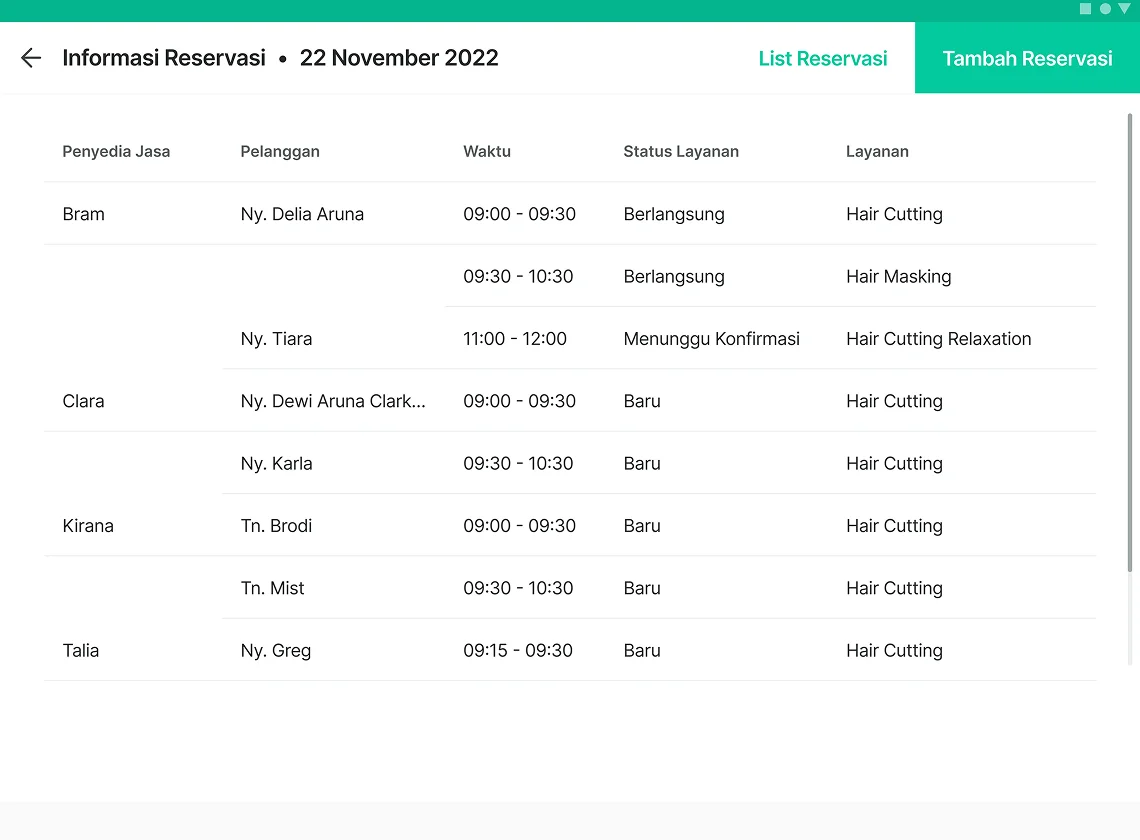Sort by Waktu column header
1140x840 pixels.
click(x=487, y=151)
